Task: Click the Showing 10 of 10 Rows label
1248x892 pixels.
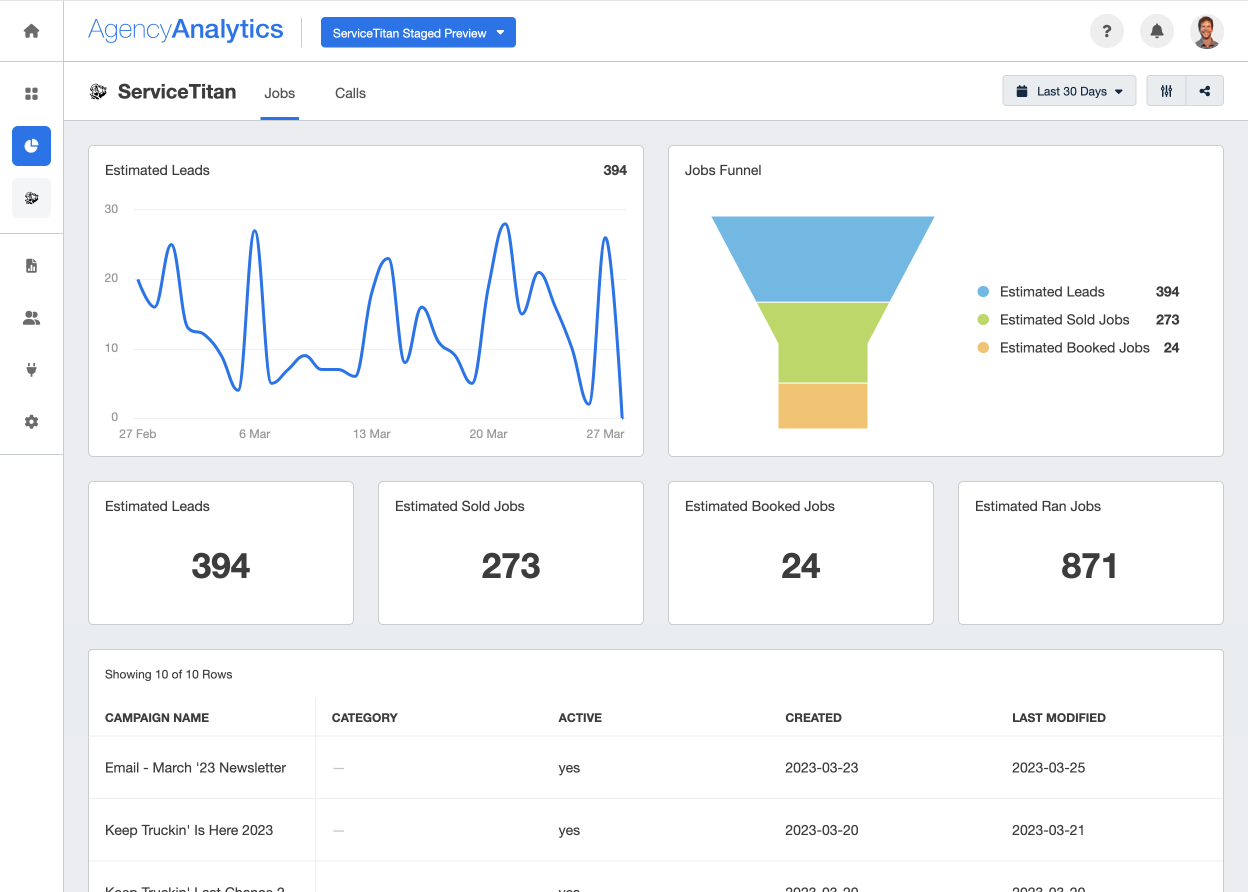Action: coord(169,674)
